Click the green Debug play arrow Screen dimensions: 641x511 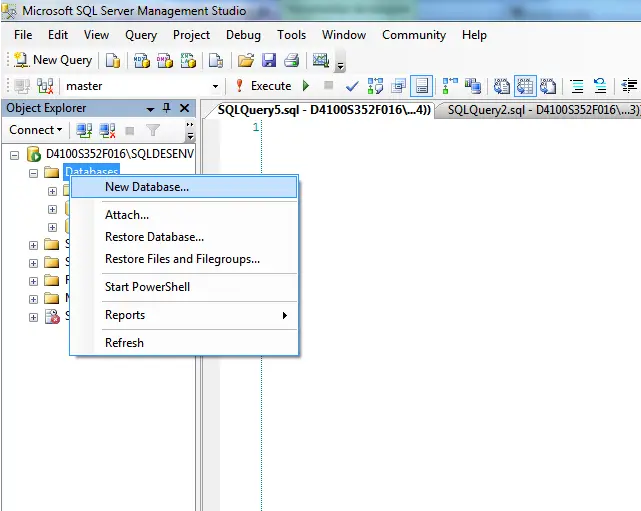coord(306,86)
